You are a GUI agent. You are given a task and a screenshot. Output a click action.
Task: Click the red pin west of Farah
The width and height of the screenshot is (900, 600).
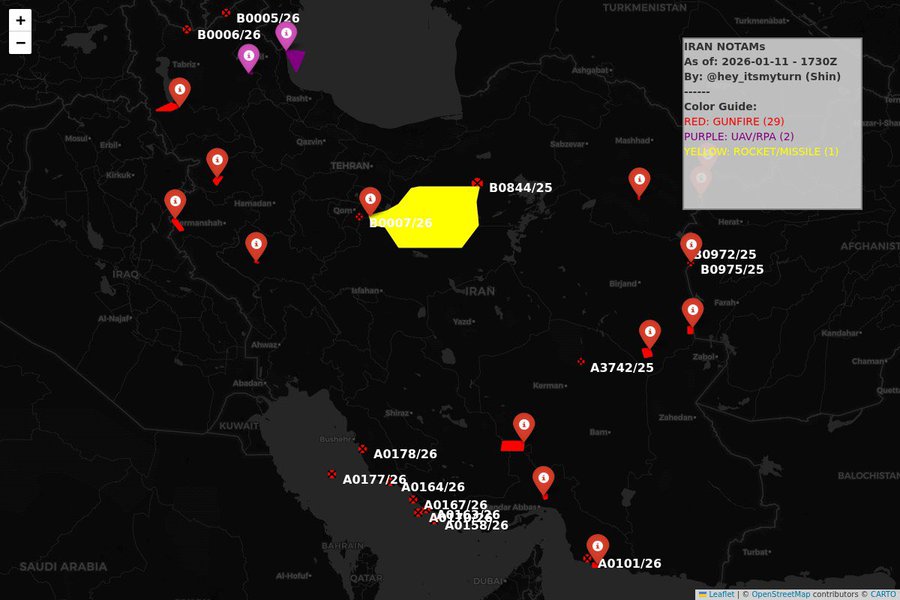point(693,312)
